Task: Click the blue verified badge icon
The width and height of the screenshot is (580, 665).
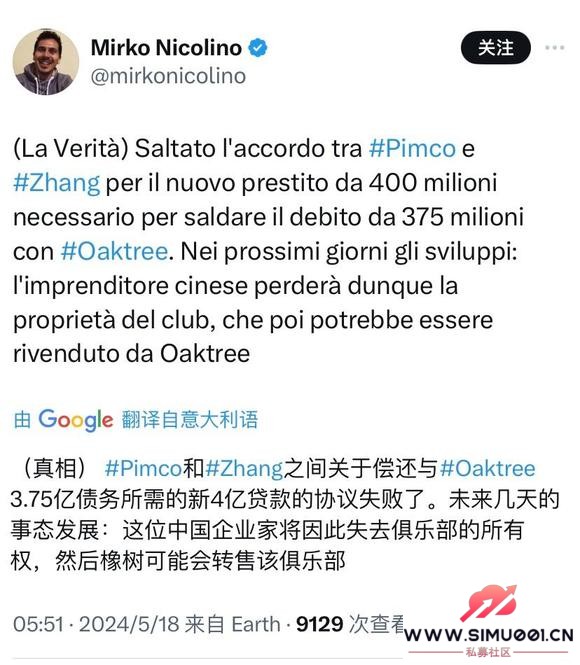Action: coord(257,48)
